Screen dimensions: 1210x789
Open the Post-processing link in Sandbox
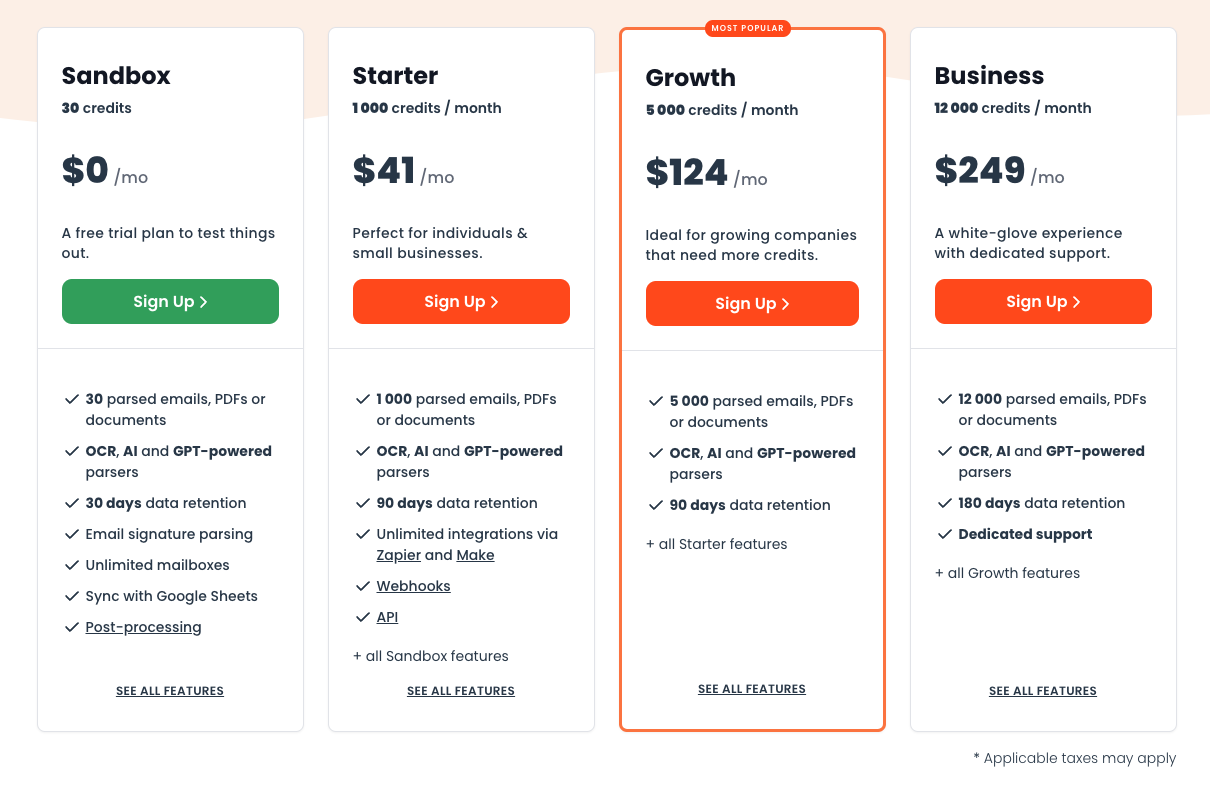pos(143,627)
